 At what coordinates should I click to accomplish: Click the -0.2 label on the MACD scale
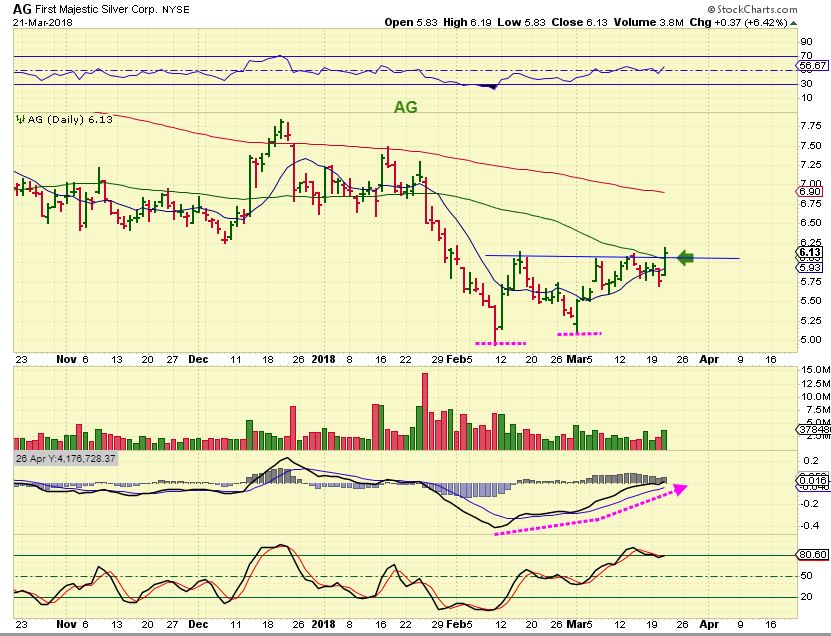click(x=811, y=504)
